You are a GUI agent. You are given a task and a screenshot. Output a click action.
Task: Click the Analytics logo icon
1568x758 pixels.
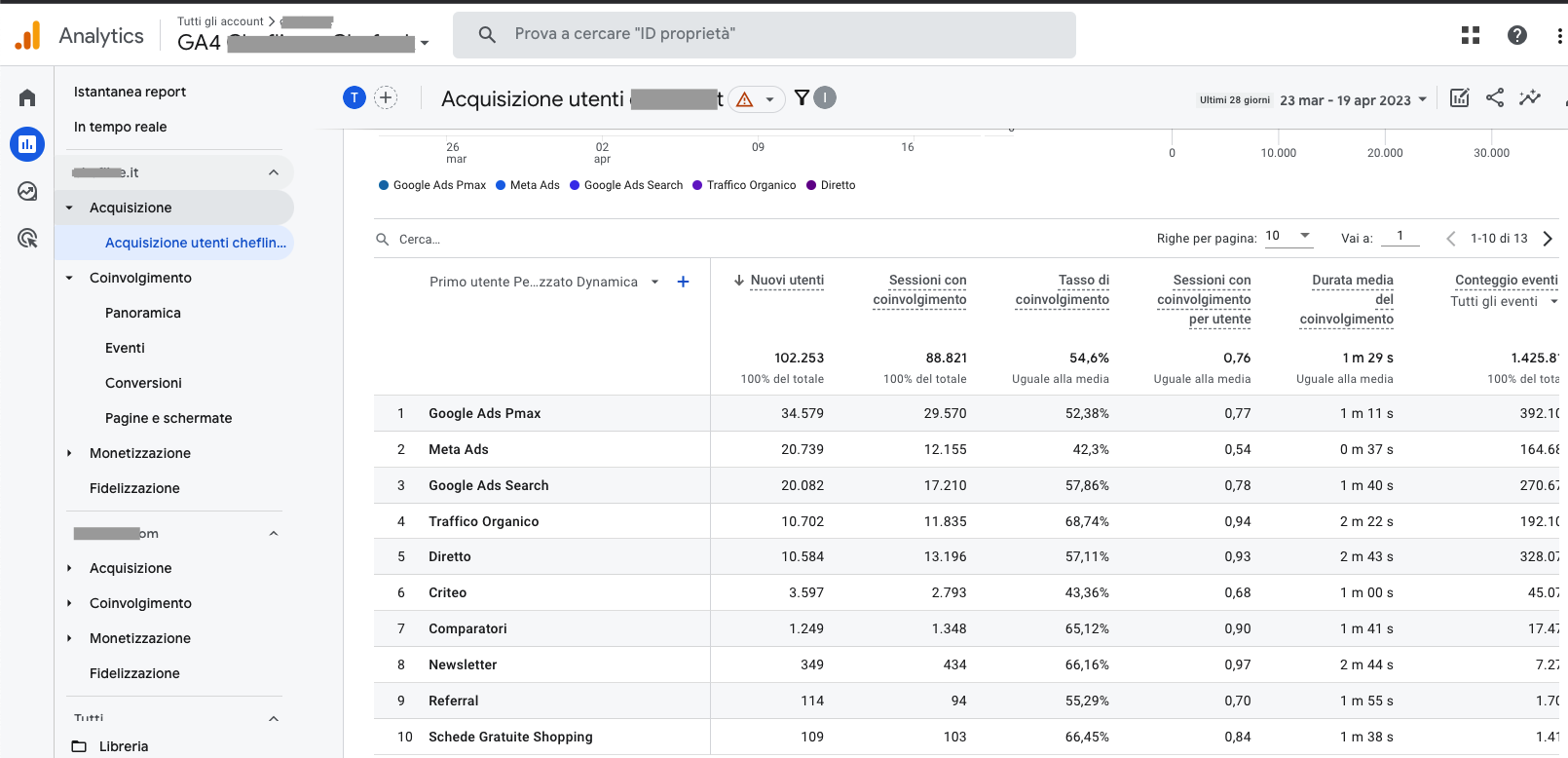click(28, 35)
